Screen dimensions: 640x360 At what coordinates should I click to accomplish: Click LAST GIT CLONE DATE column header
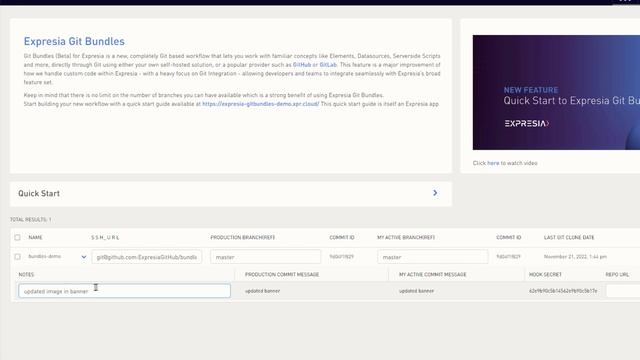pyautogui.click(x=569, y=238)
